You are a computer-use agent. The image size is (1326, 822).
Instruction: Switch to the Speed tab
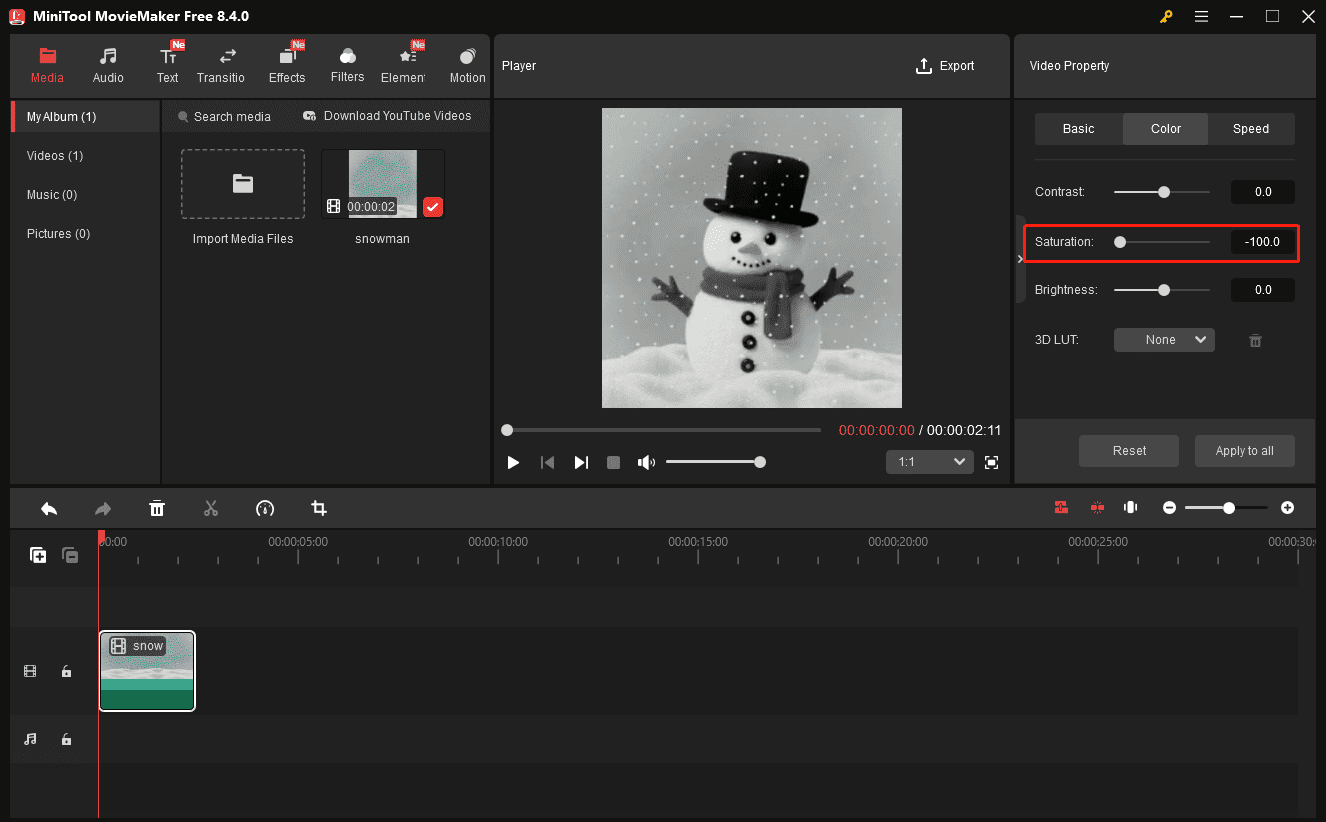[1250, 128]
